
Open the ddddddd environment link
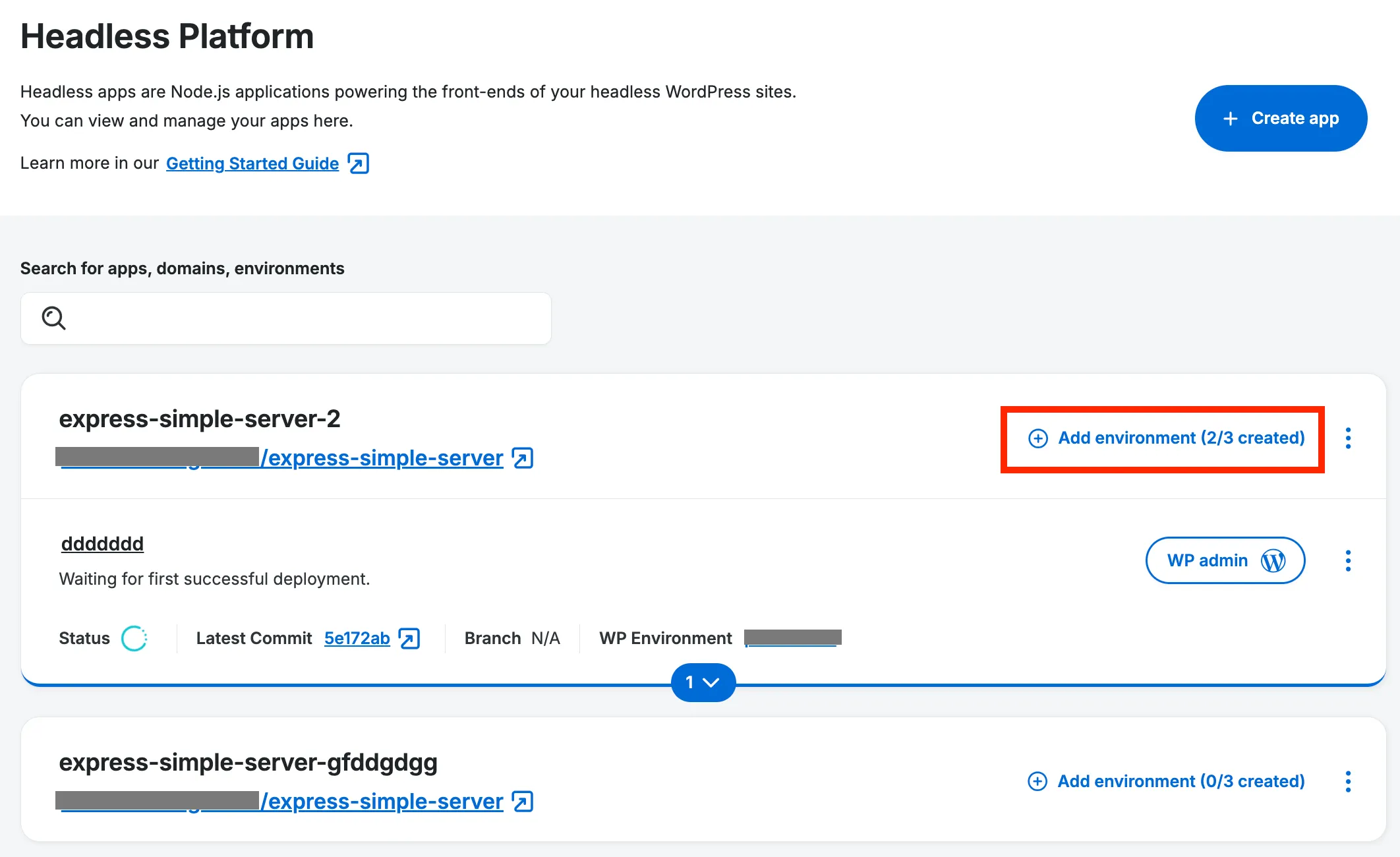tap(102, 543)
